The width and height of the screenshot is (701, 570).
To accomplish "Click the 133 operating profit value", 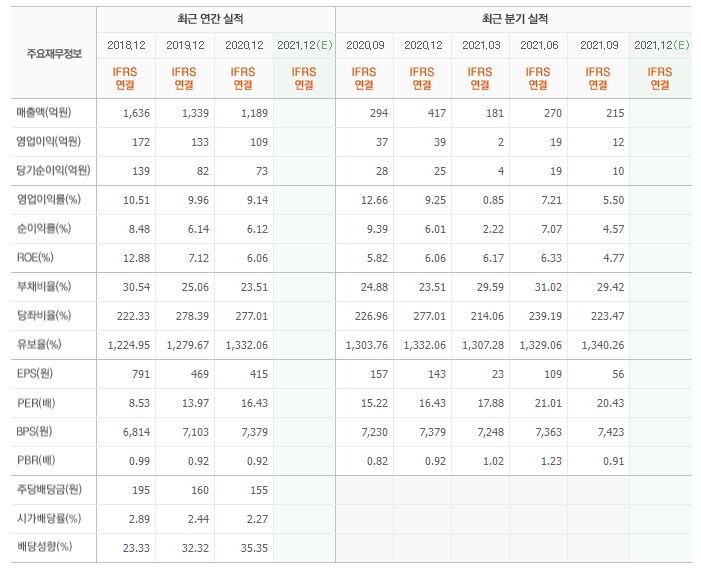I will tap(200, 142).
